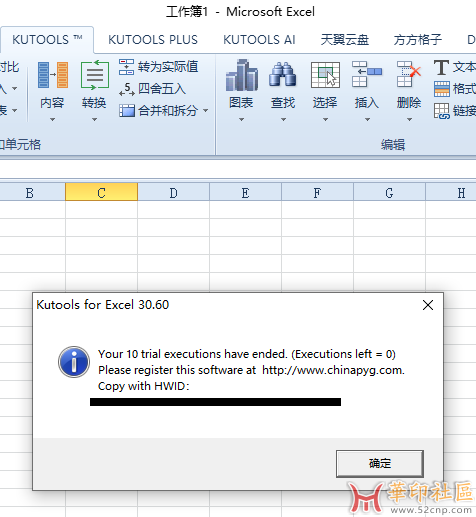
Task: Select column D header
Action: pyautogui.click(x=173, y=193)
